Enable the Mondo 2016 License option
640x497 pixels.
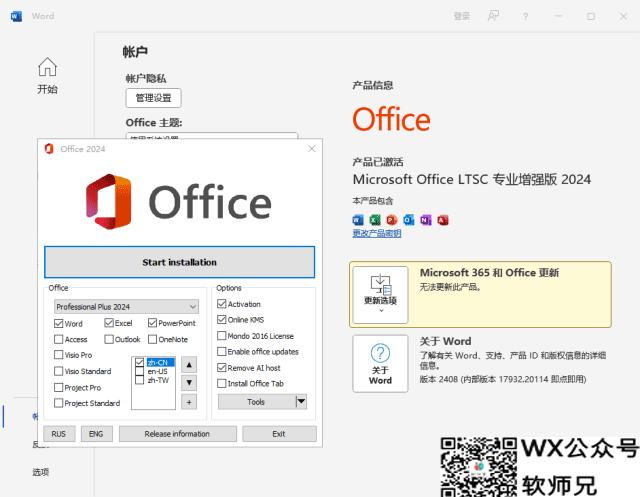222,336
